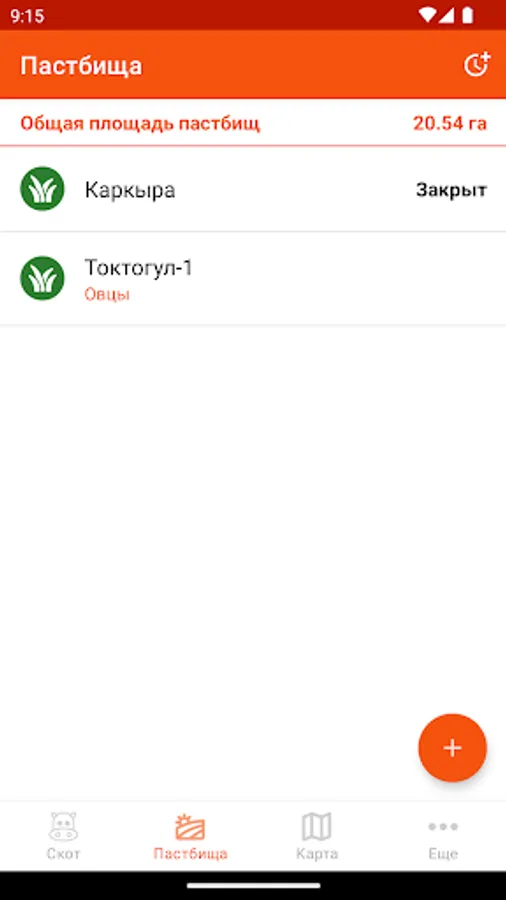Switch to the Еще tab label
The width and height of the screenshot is (506, 900).
coord(443,854)
